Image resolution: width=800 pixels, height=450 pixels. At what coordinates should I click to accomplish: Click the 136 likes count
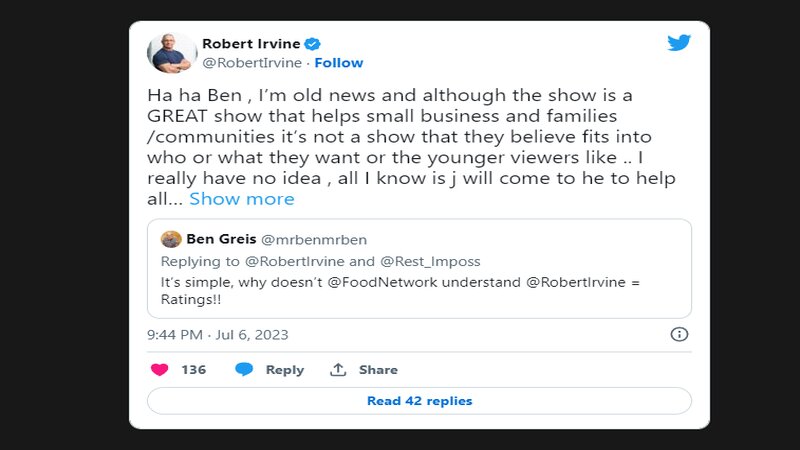193,370
